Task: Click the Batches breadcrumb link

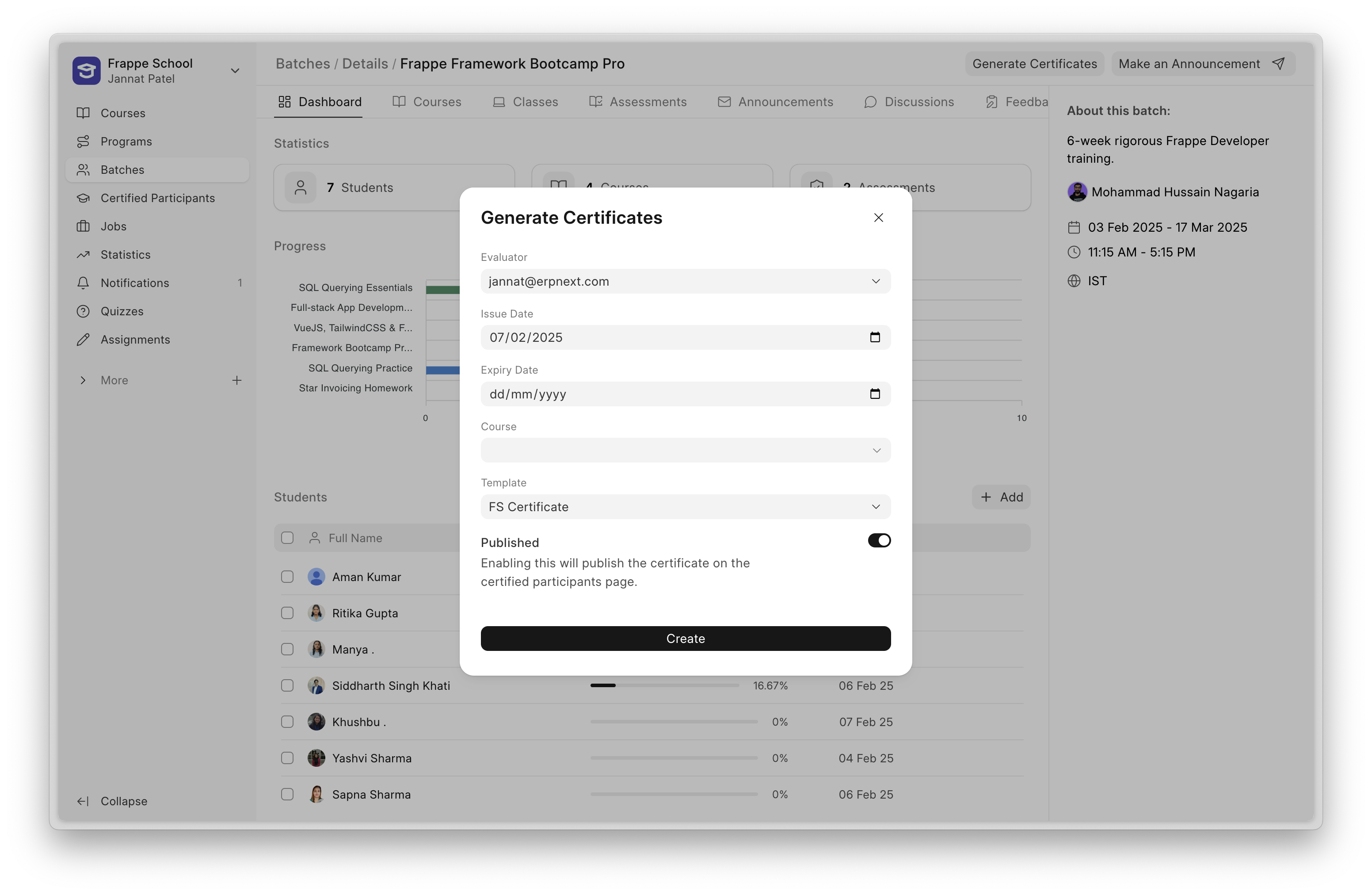Action: tap(303, 63)
